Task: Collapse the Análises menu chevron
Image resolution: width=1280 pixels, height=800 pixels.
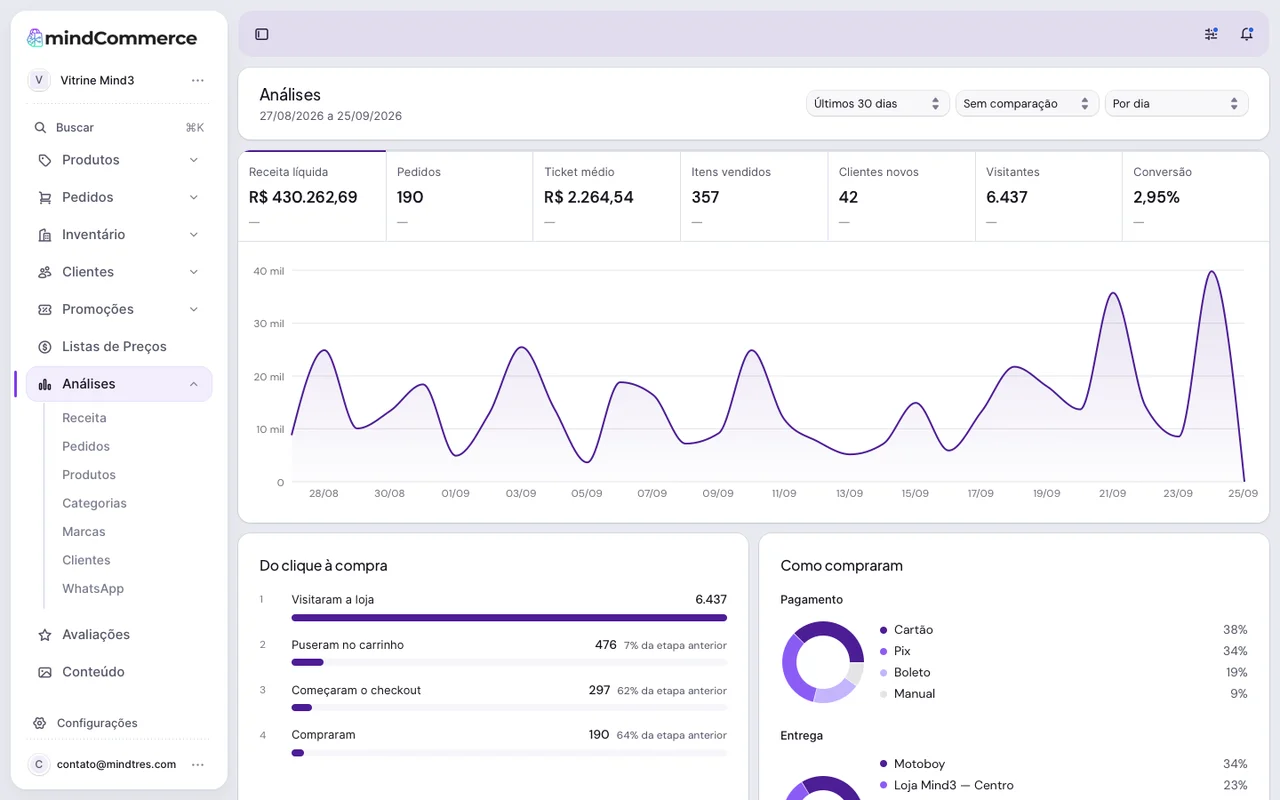Action: pyautogui.click(x=194, y=384)
